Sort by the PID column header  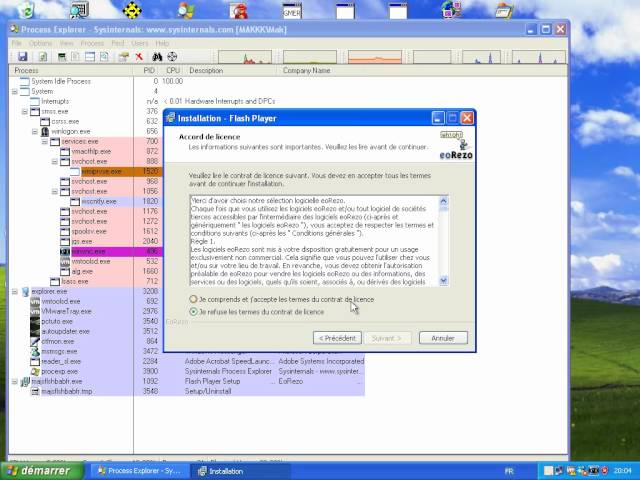[x=149, y=70]
